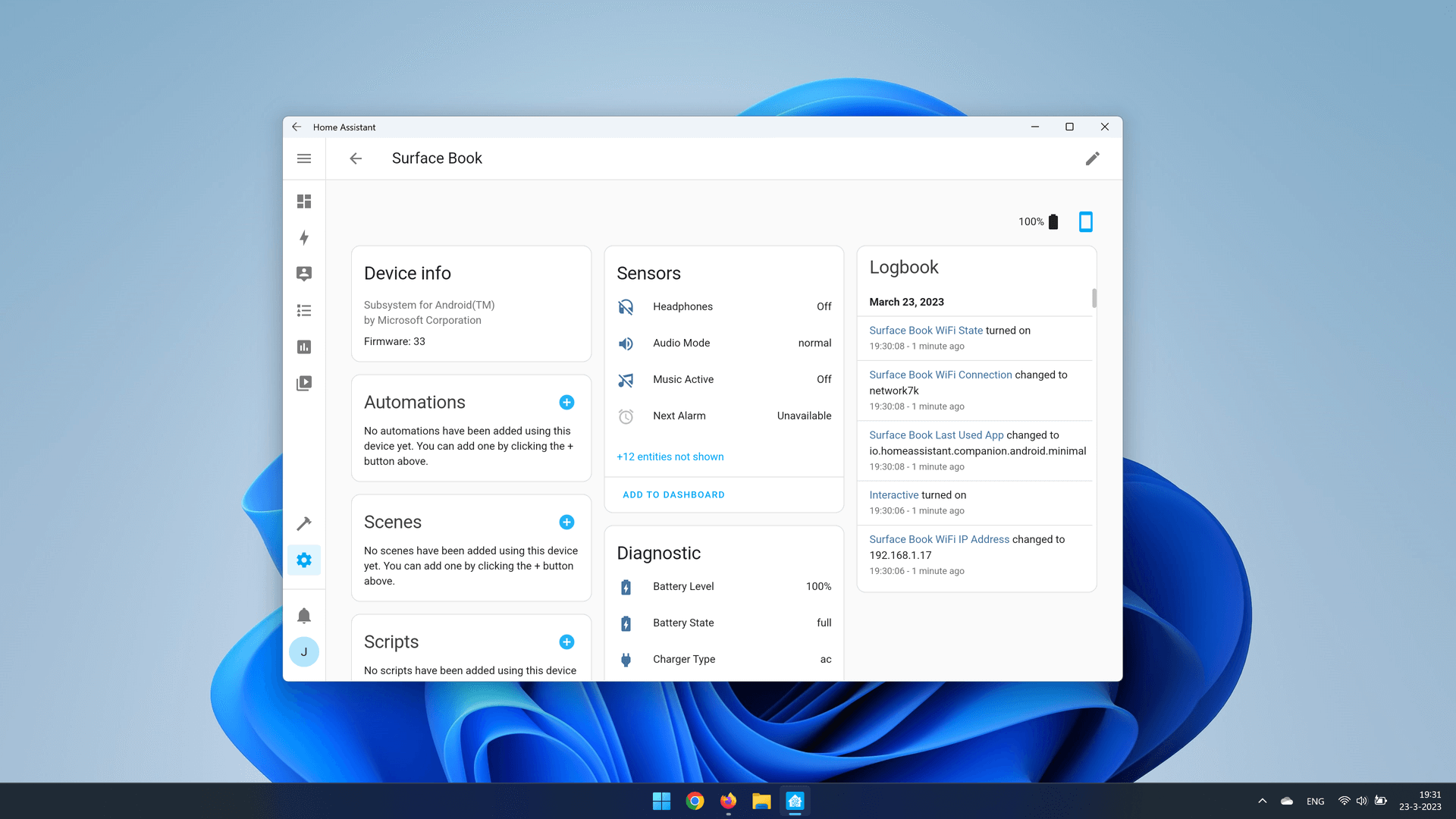Open the Home Assistant dashboard view
The image size is (1456, 819).
(304, 200)
